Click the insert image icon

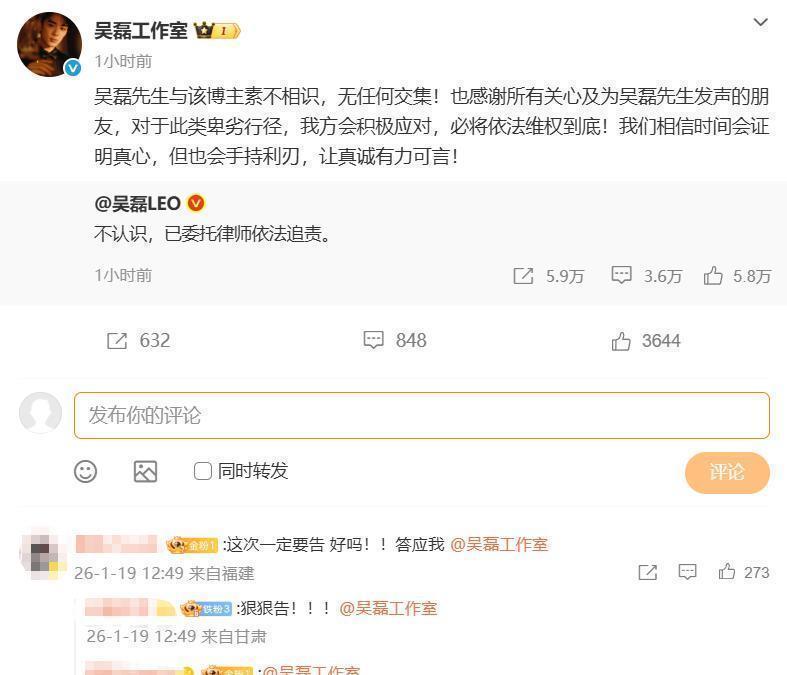coord(146,471)
